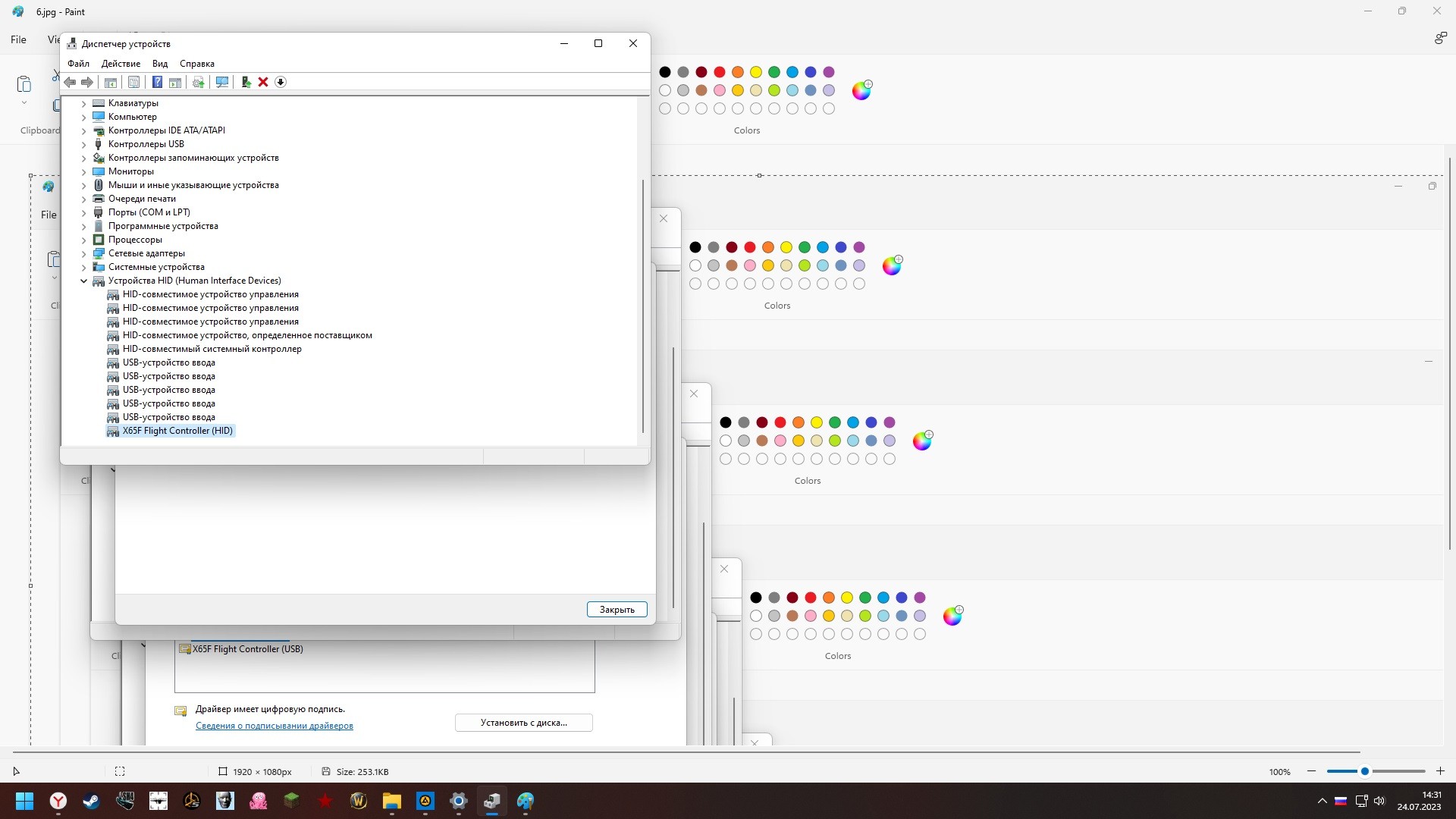
Task: Expand the Клавиатуры tree node
Action: point(83,103)
